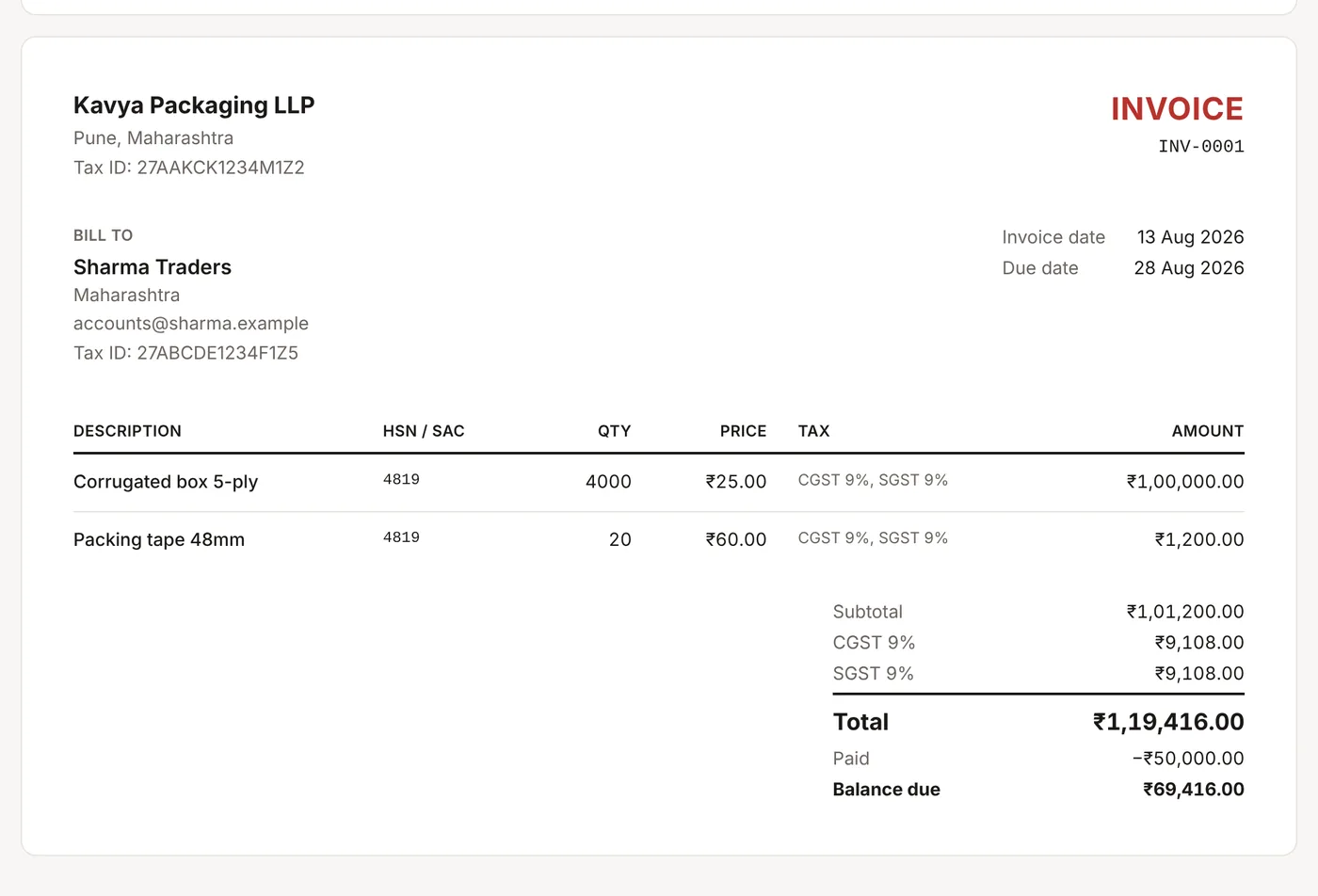Click the paid amount −₹50,000.00

(1188, 759)
